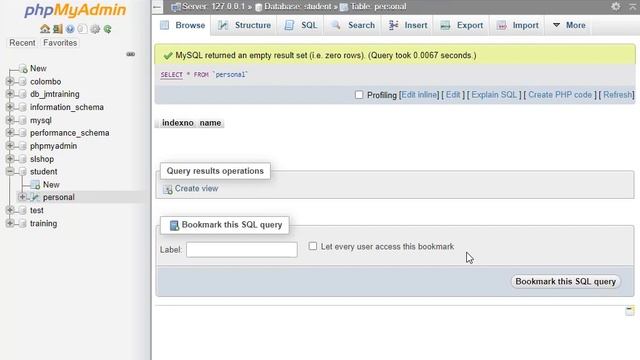Click the SQL tab icon
The height and width of the screenshot is (360, 640).
[x=289, y=25]
